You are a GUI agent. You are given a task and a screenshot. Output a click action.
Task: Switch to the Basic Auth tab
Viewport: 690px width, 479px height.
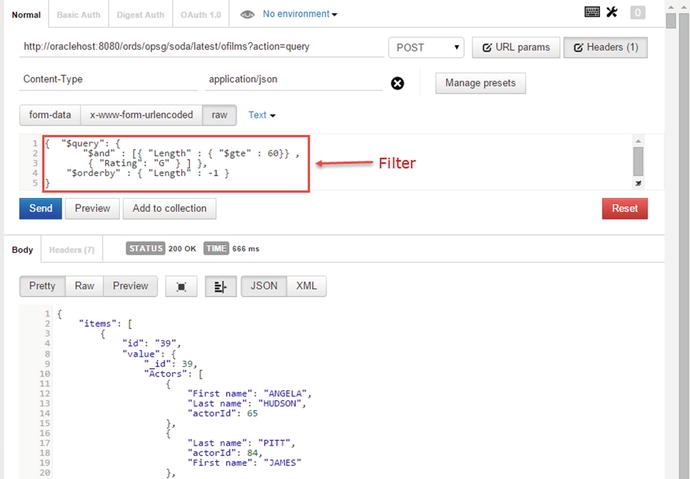pyautogui.click(x=78, y=15)
